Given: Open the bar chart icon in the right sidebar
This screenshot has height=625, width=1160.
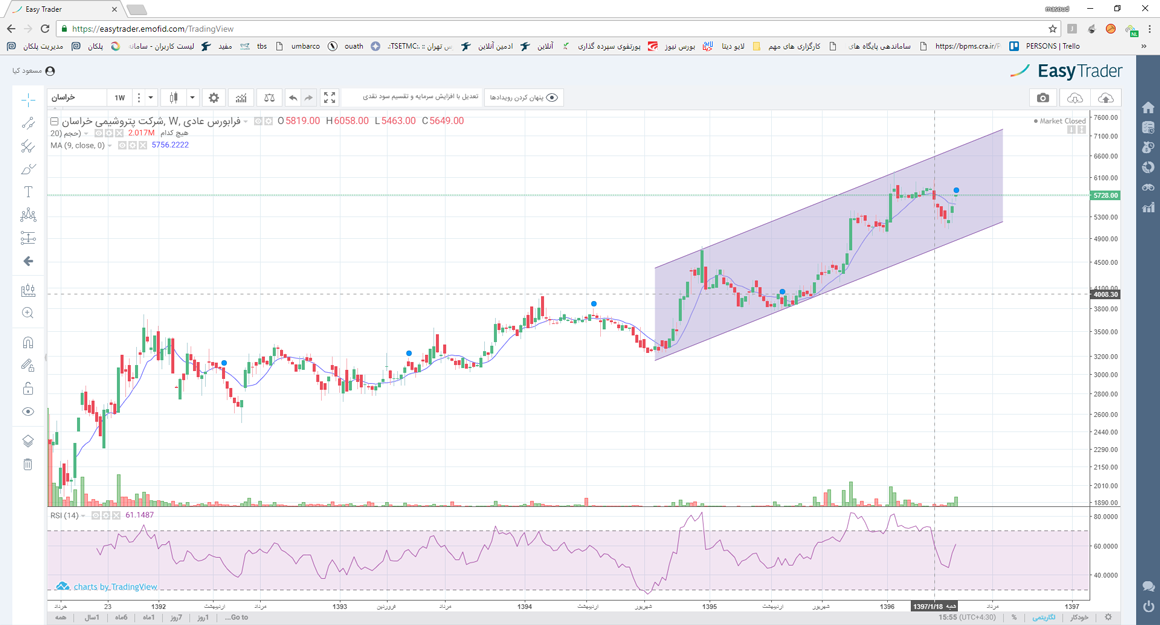Looking at the screenshot, I should click(1148, 208).
